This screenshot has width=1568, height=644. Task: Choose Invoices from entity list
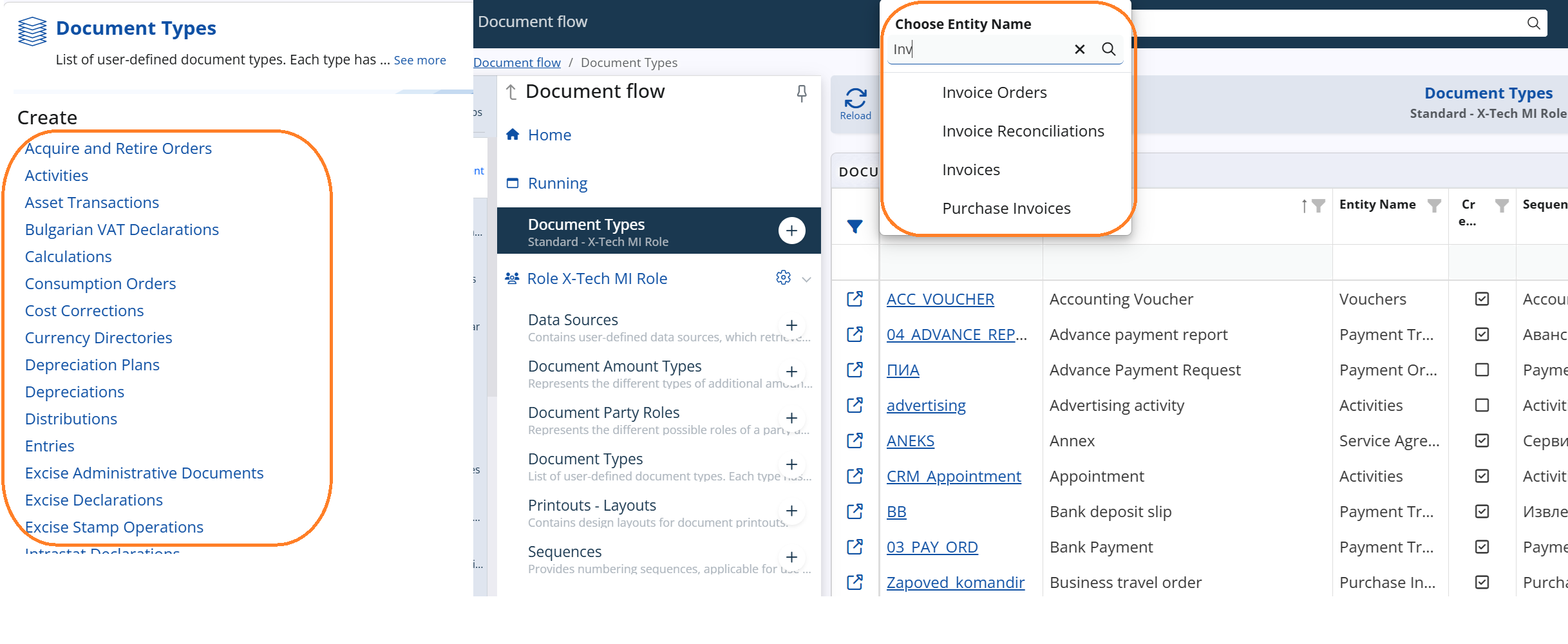click(x=971, y=170)
